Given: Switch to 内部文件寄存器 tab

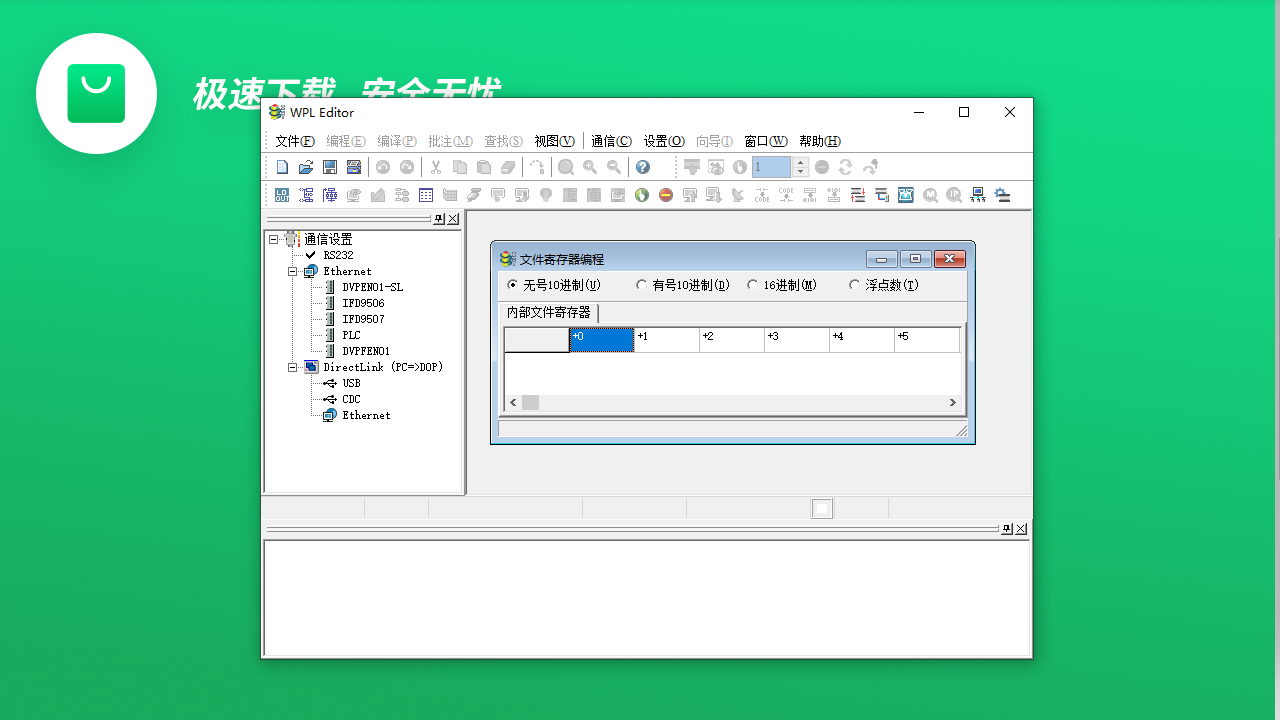Looking at the screenshot, I should 549,312.
